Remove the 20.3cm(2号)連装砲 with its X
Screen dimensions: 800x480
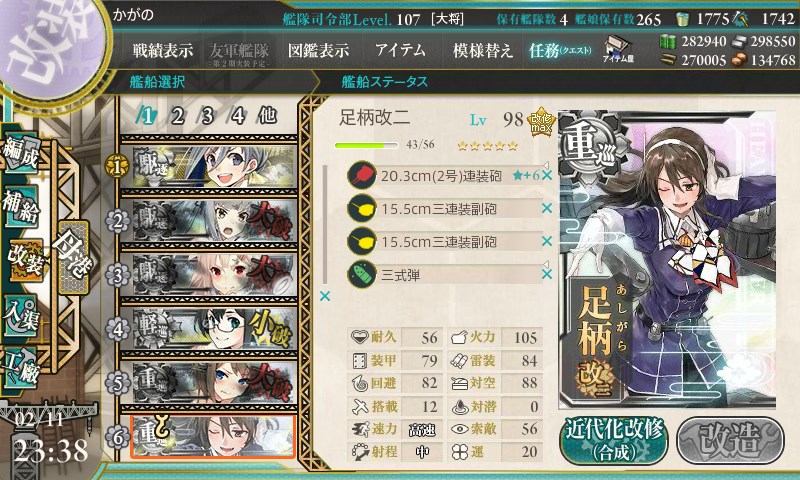(x=546, y=175)
